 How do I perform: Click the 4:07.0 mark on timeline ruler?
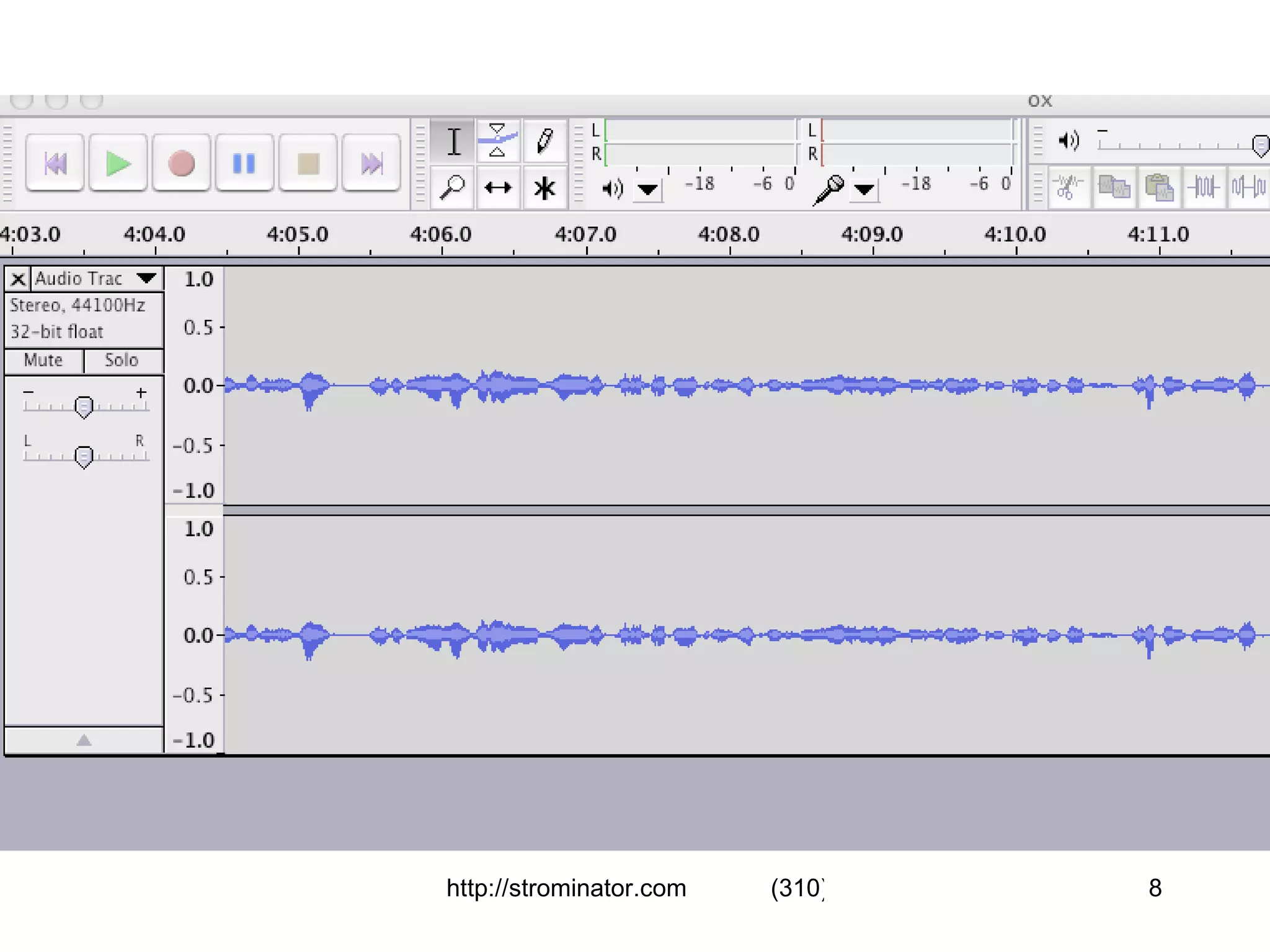point(586,236)
